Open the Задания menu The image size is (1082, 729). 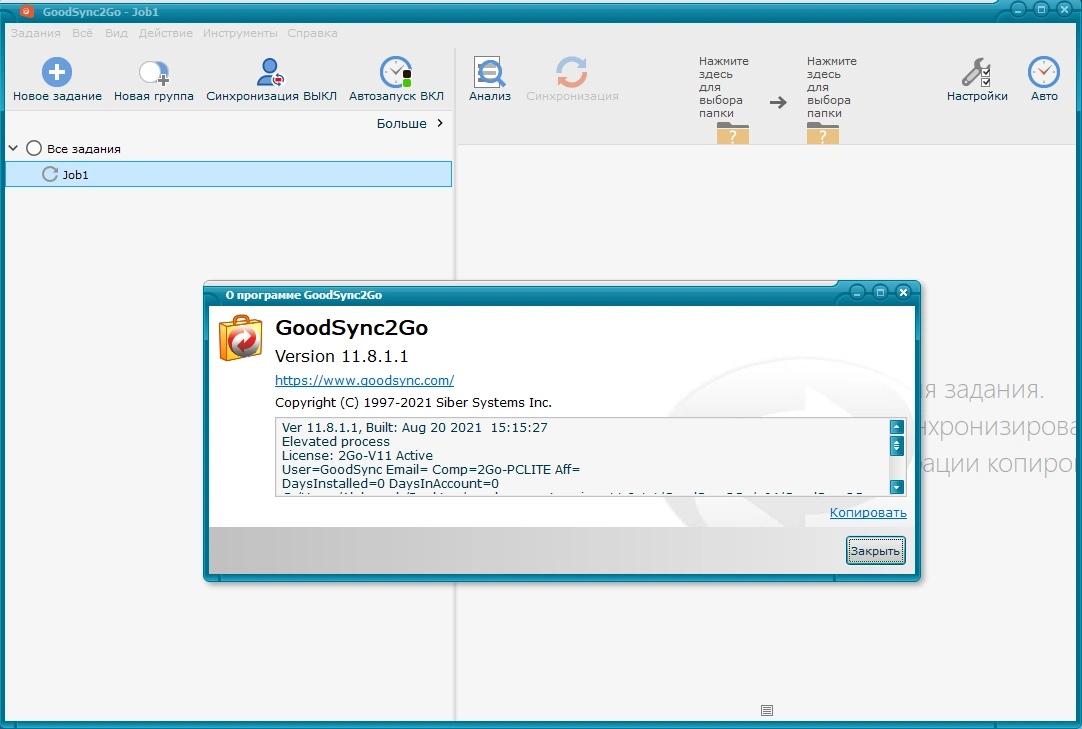36,33
